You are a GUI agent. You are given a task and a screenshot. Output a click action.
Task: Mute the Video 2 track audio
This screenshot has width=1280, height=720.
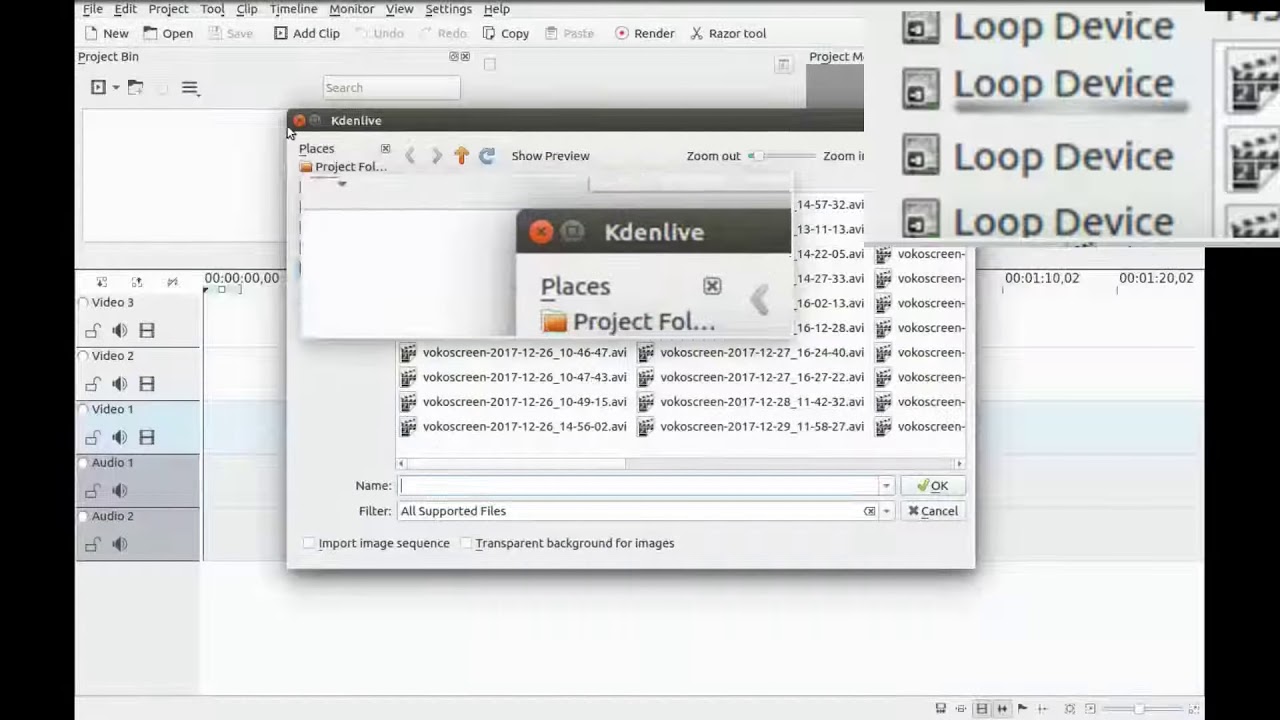click(x=119, y=383)
